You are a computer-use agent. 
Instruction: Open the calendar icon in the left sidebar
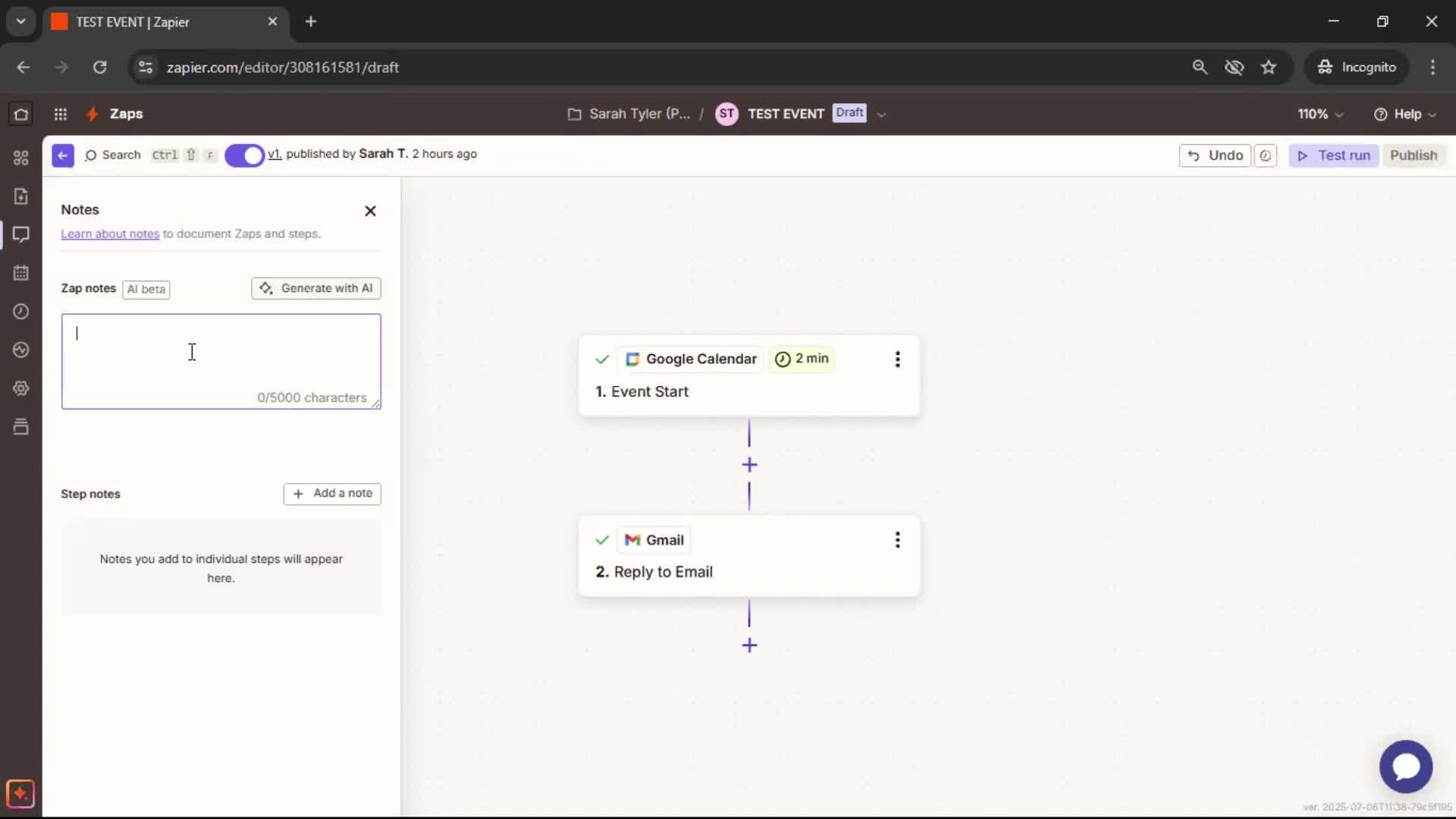[21, 273]
